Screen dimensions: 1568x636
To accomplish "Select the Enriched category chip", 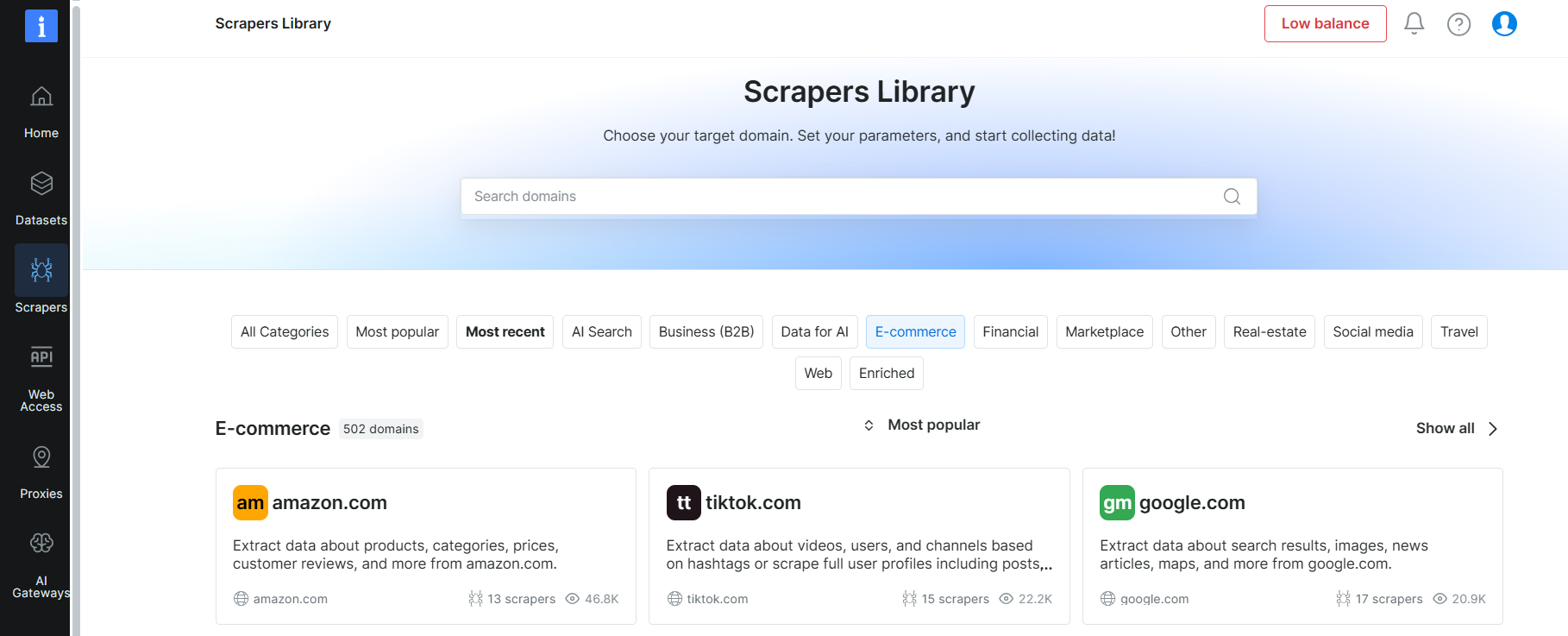I will 887,374.
